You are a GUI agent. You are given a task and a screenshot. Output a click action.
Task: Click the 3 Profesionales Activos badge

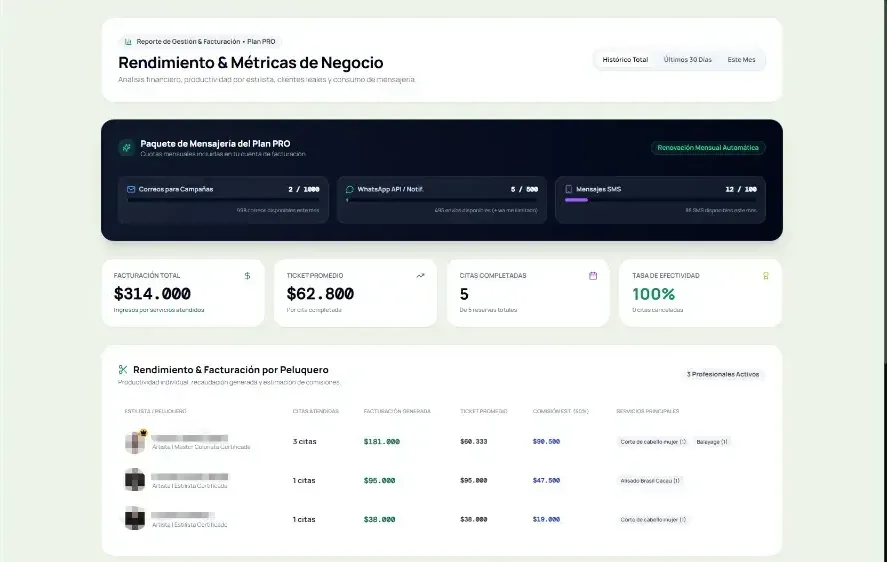722,374
